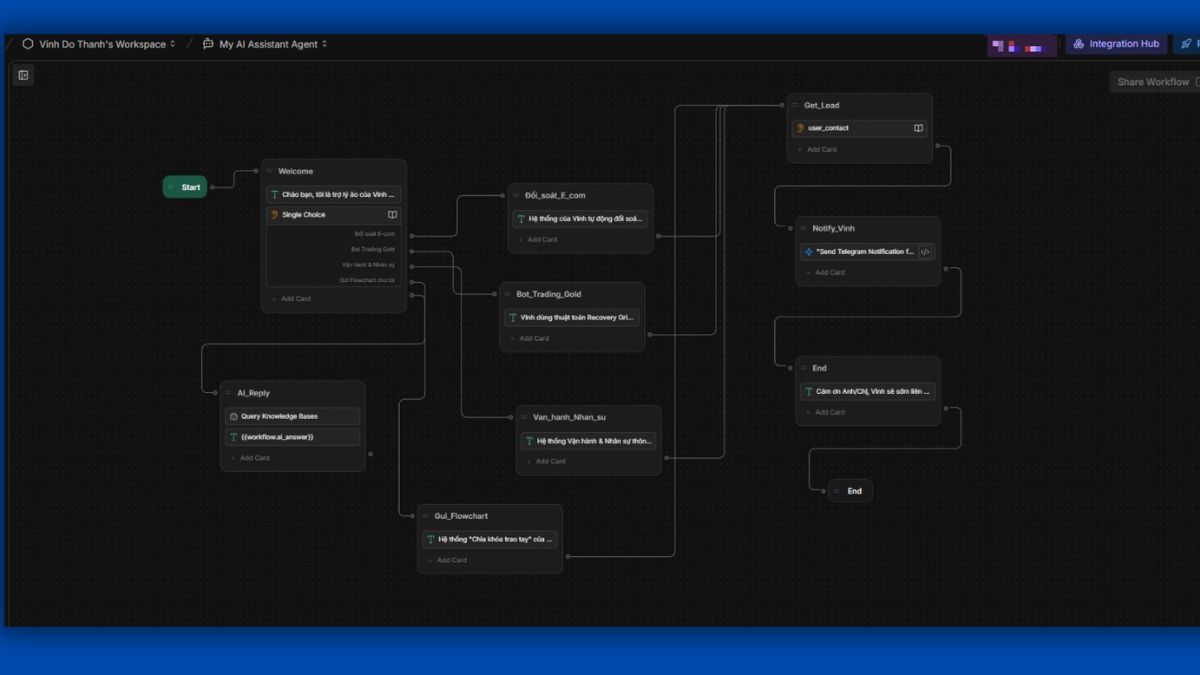Click the text icon on Gui_Flowchart card
Screen dimensions: 1200x675
[x=430, y=539]
